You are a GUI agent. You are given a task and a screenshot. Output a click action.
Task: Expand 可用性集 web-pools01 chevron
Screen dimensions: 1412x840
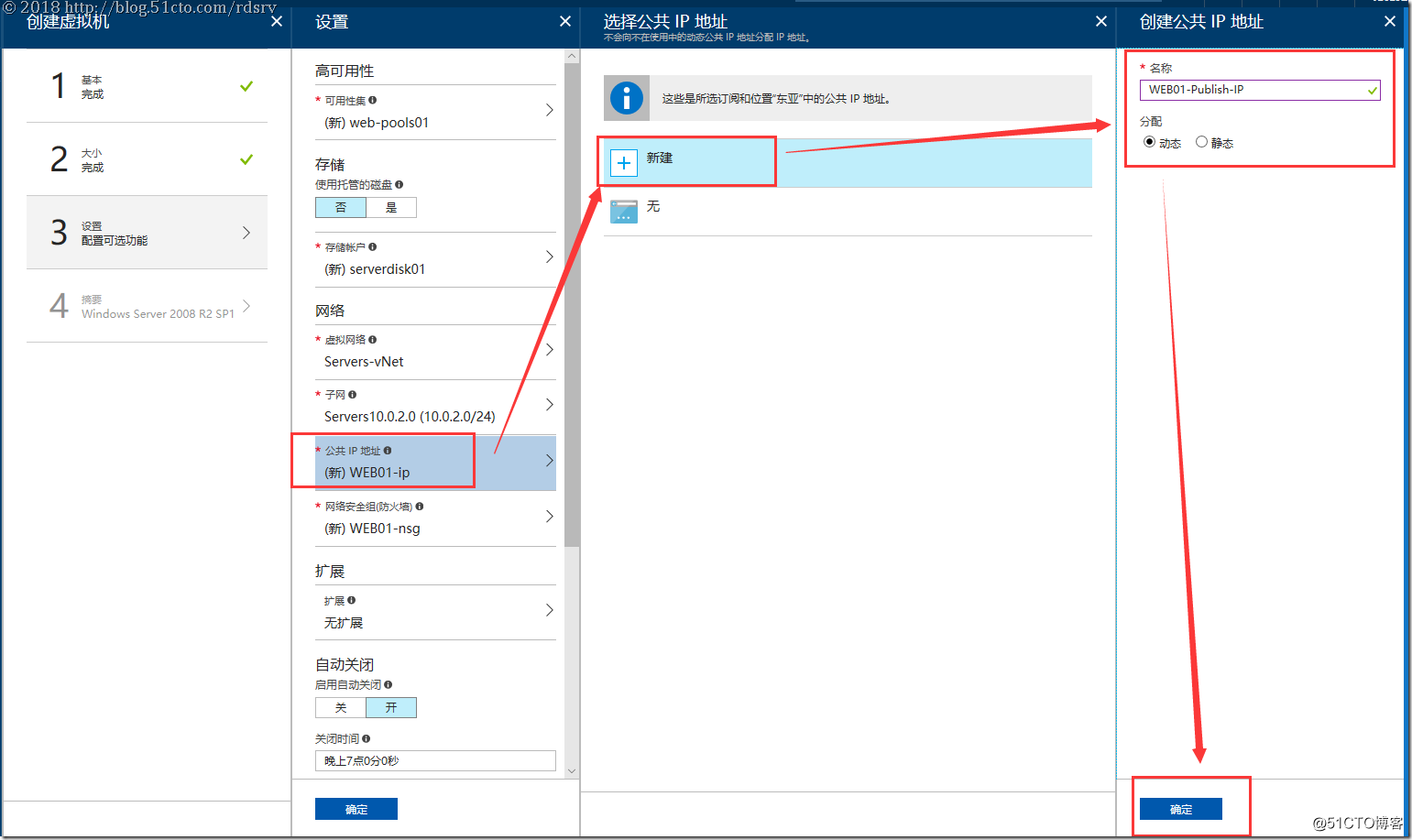pos(550,110)
